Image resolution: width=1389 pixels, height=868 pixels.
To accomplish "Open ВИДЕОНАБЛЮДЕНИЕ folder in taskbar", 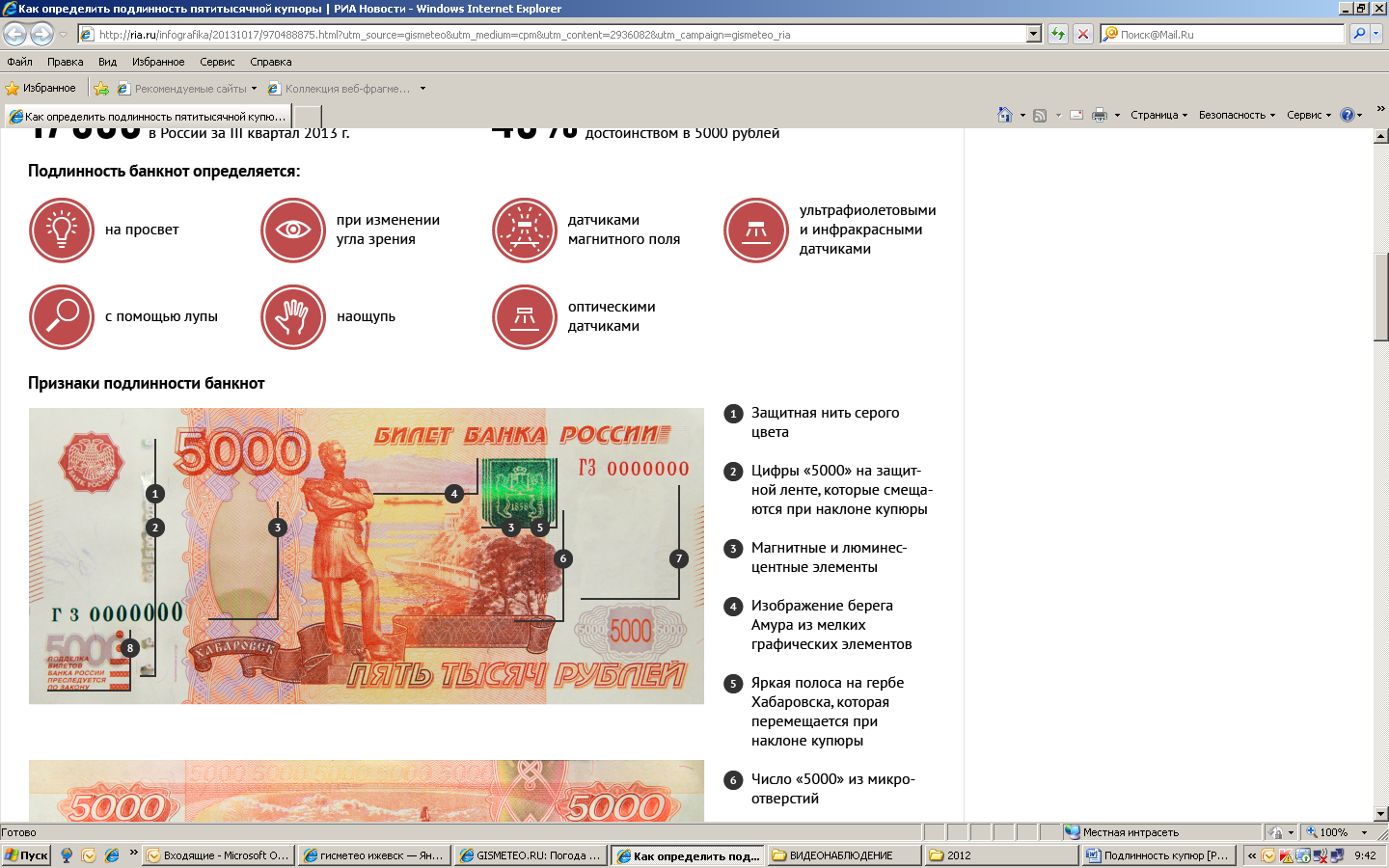I will click(843, 855).
